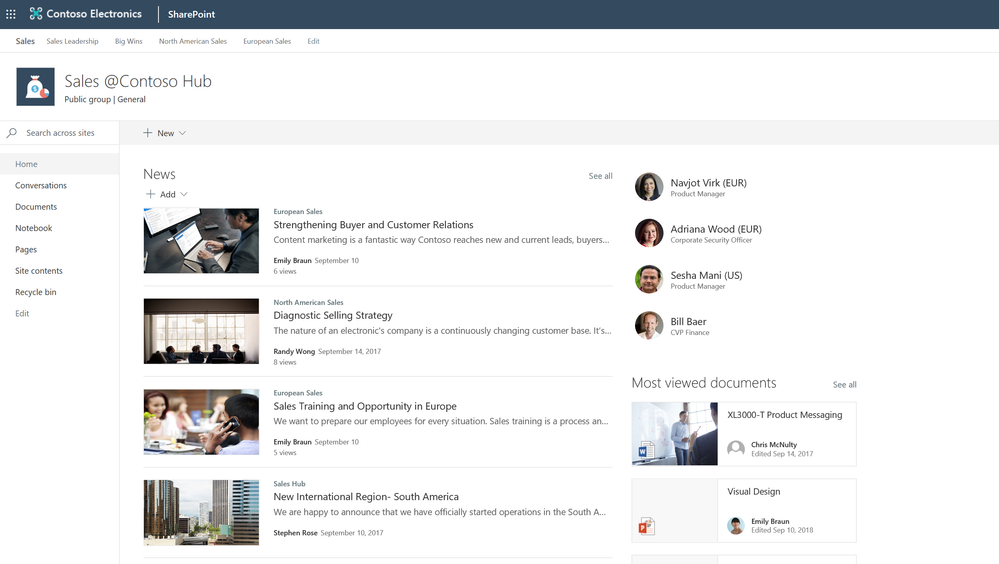This screenshot has height=564, width=999.
Task: Click author Randy Wong
Action: pyautogui.click(x=294, y=351)
